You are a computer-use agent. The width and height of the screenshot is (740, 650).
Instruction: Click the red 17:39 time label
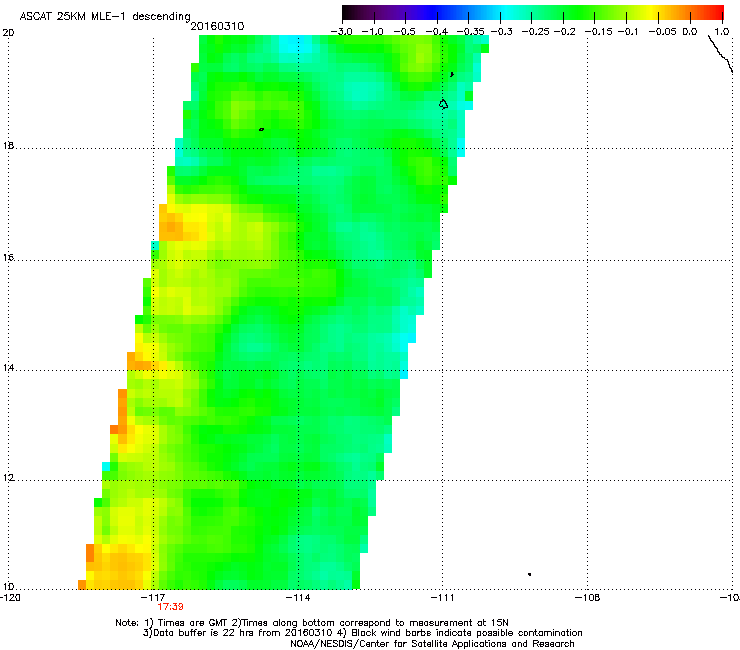pos(170,607)
